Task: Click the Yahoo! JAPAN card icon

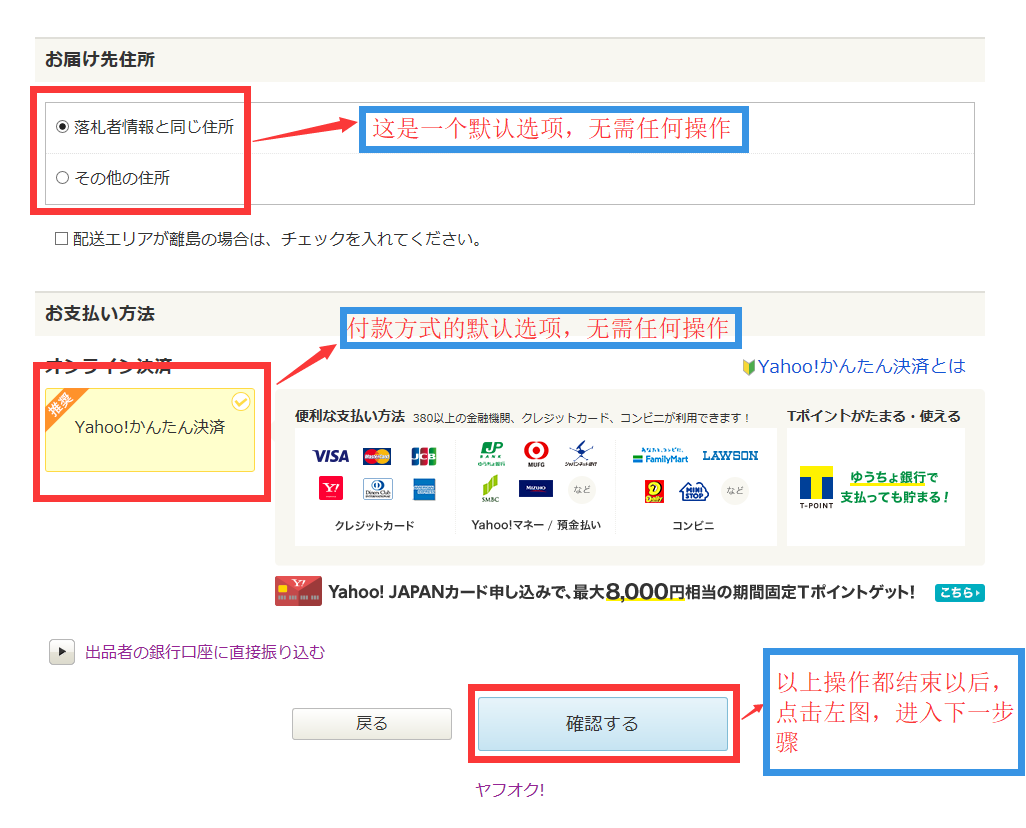Action: click(x=298, y=592)
